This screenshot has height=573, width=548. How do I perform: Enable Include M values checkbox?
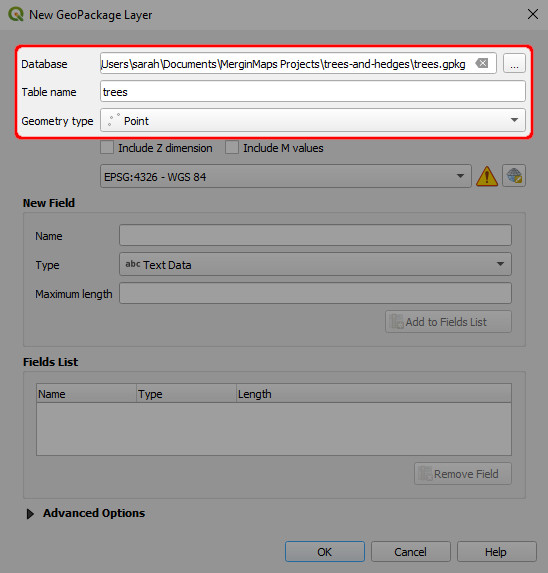(232, 148)
